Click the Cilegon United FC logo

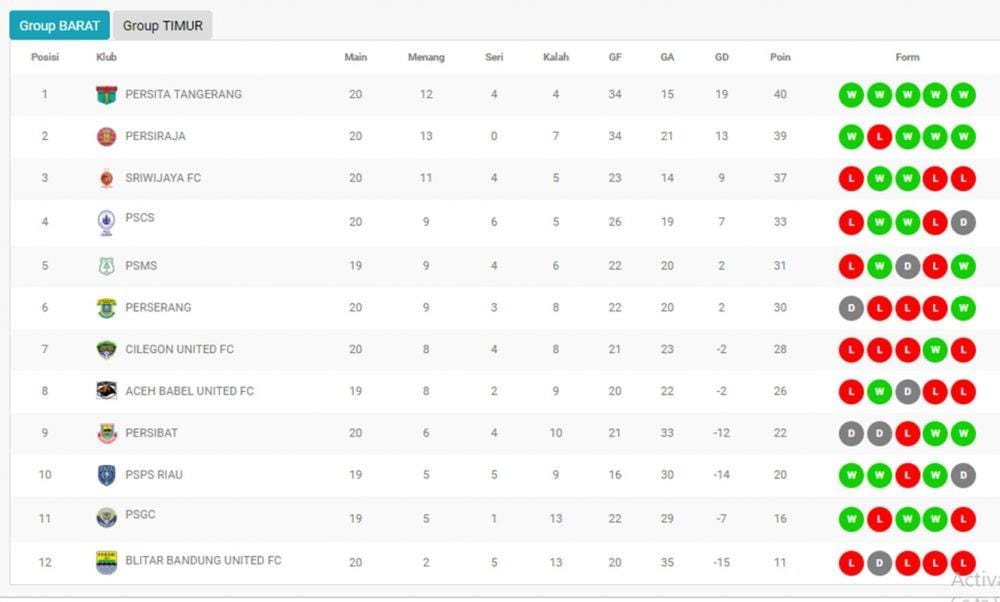(106, 350)
